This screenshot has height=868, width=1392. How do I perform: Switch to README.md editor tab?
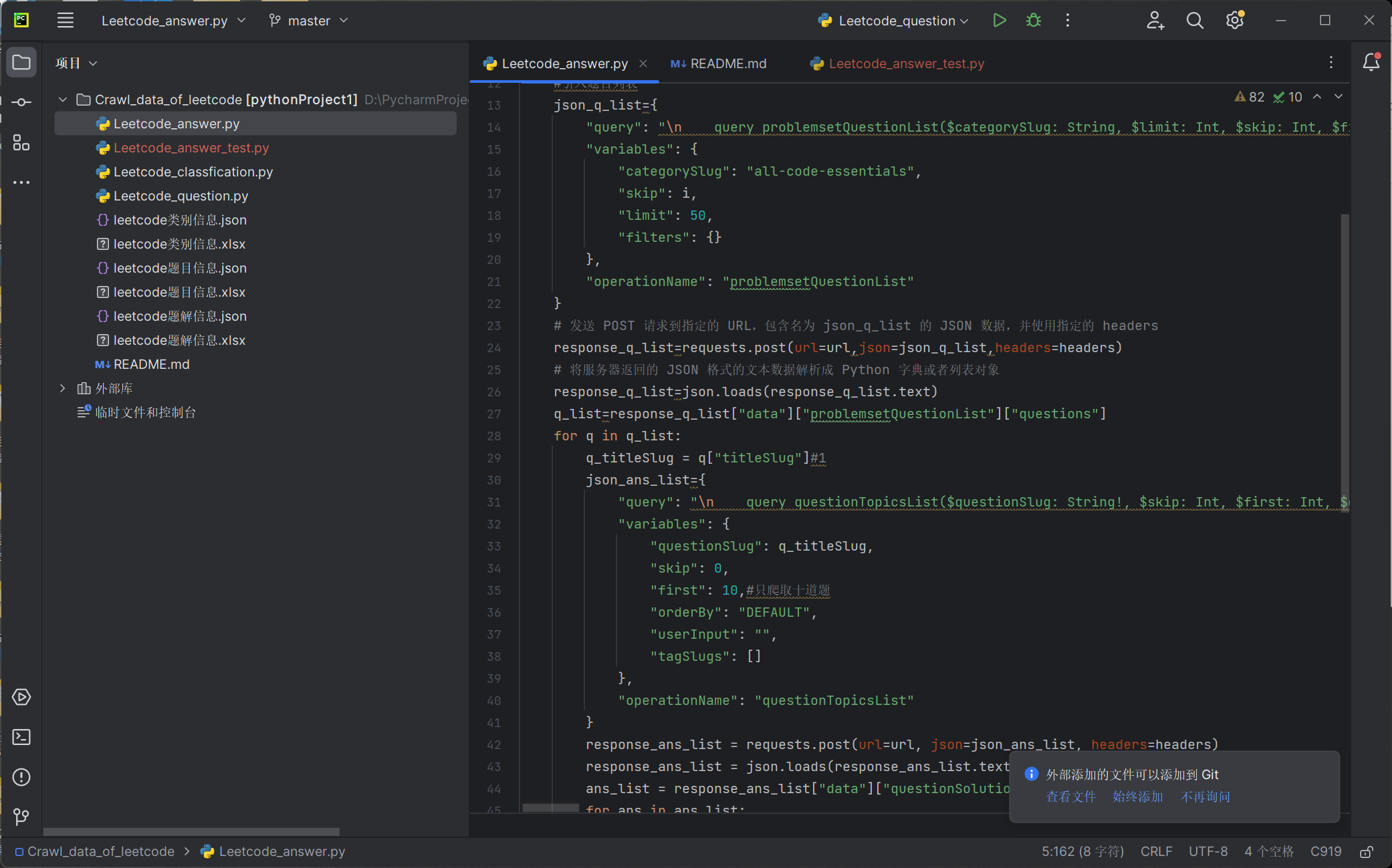coord(718,63)
